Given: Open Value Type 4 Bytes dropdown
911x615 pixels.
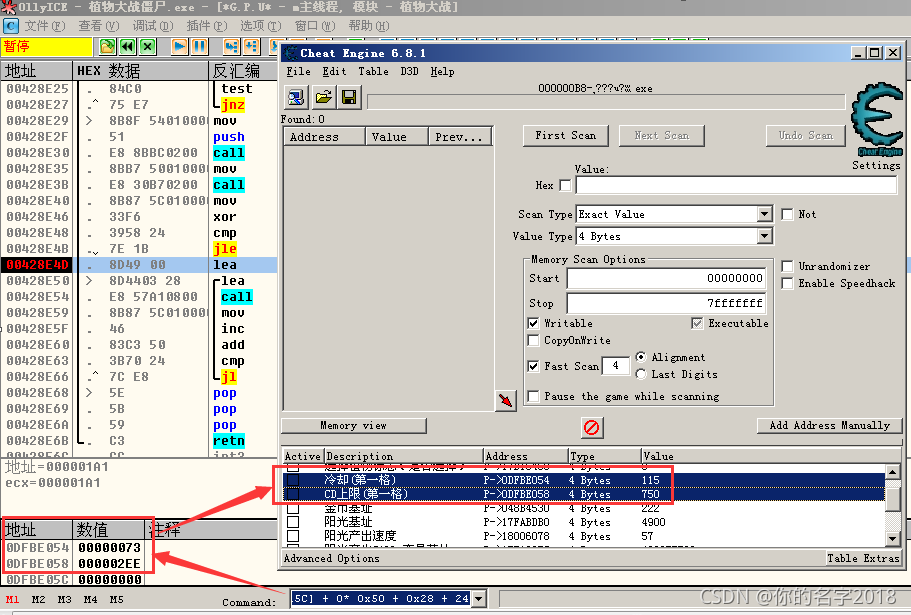Looking at the screenshot, I should pos(765,236).
